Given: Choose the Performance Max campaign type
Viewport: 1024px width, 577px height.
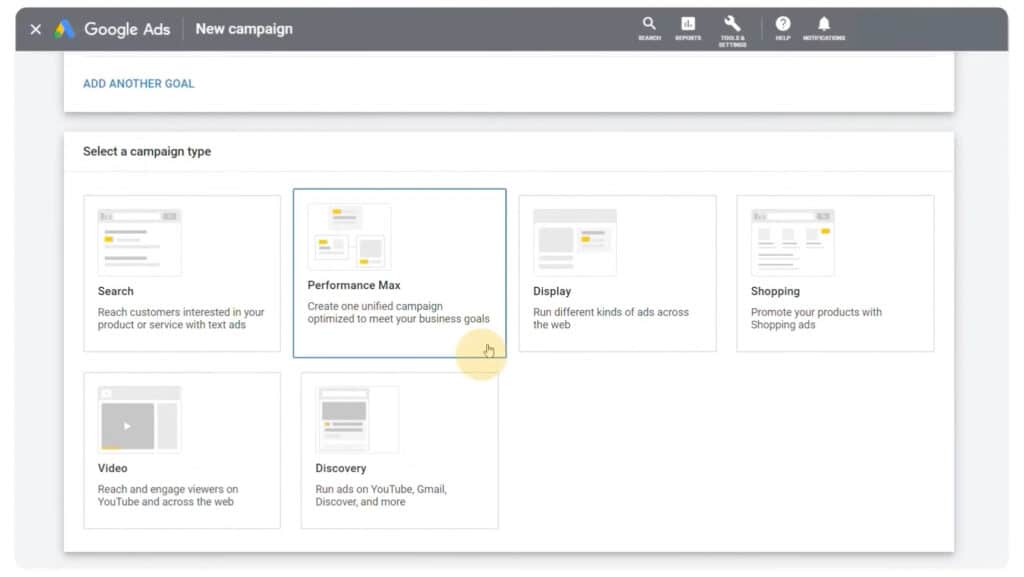Looking at the screenshot, I should 400,273.
